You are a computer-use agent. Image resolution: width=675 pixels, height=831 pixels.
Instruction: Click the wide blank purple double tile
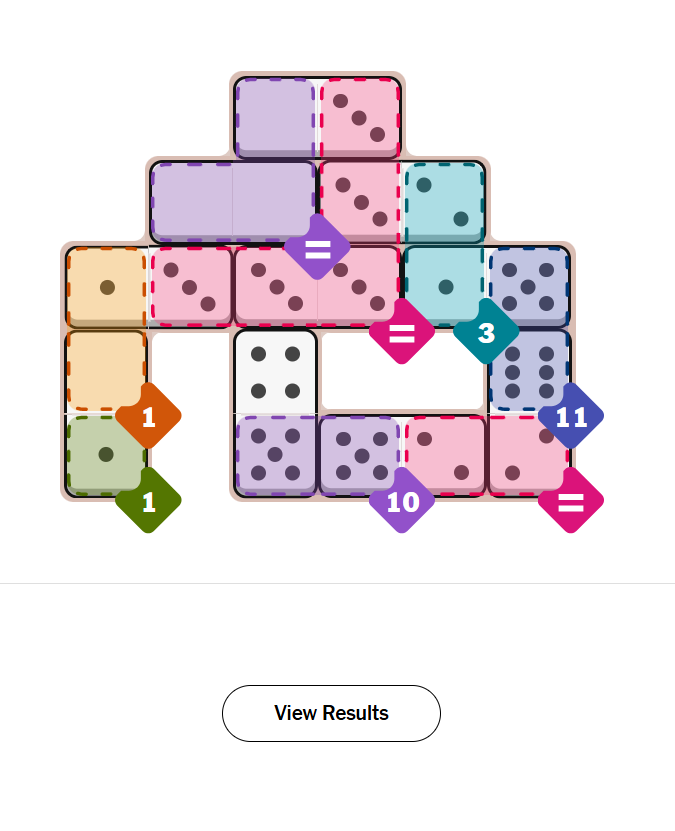pyautogui.click(x=233, y=202)
